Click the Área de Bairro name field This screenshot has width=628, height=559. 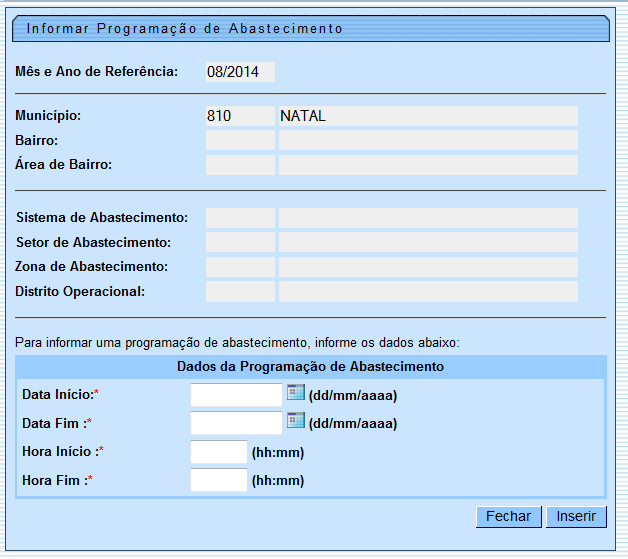(x=428, y=165)
